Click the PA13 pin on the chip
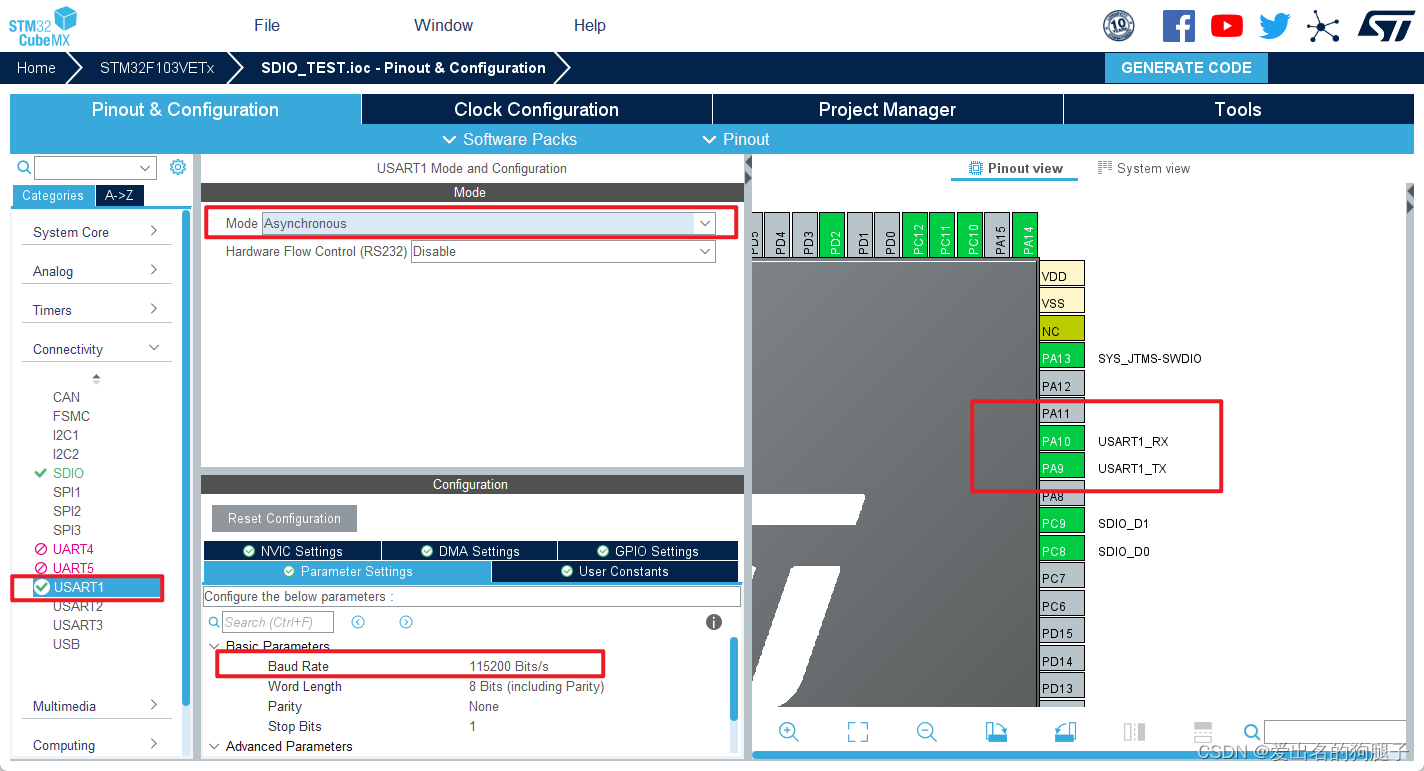1424x771 pixels. (1062, 358)
